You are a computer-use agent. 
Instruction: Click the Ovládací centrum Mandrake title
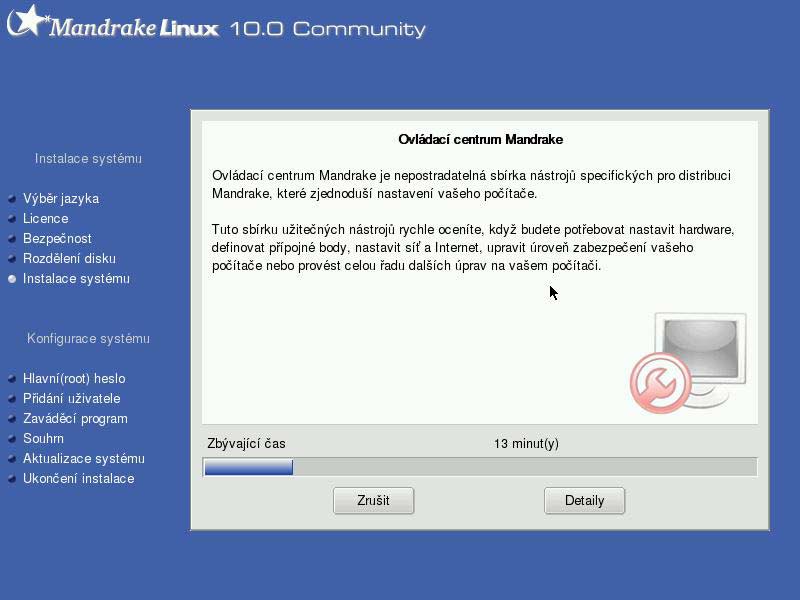tap(480, 139)
